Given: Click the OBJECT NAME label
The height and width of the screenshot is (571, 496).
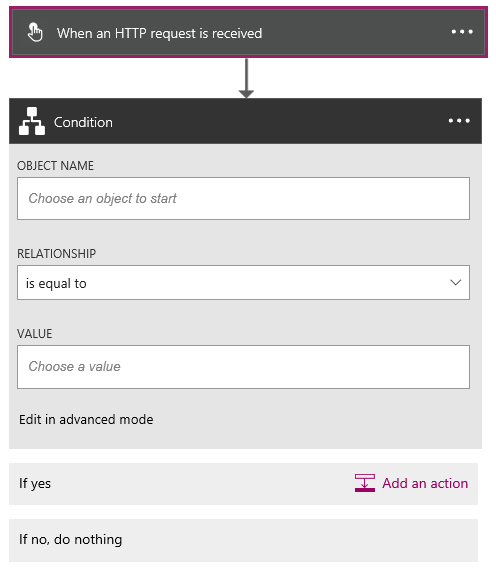Looking at the screenshot, I should click(x=55, y=166).
